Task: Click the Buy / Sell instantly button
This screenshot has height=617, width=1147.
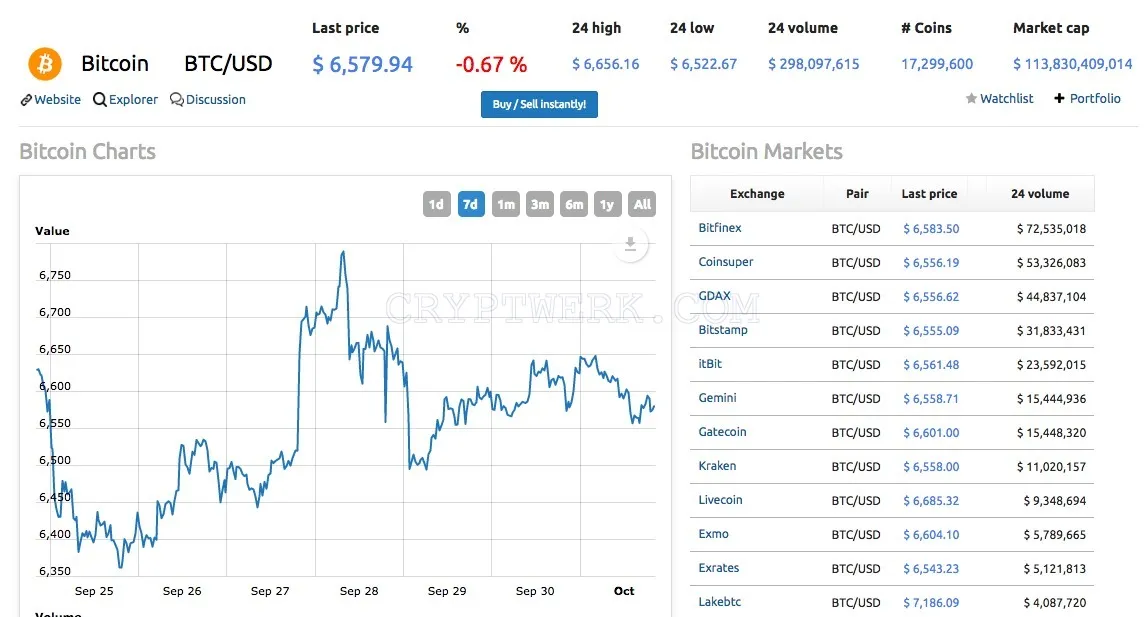Action: coord(539,104)
